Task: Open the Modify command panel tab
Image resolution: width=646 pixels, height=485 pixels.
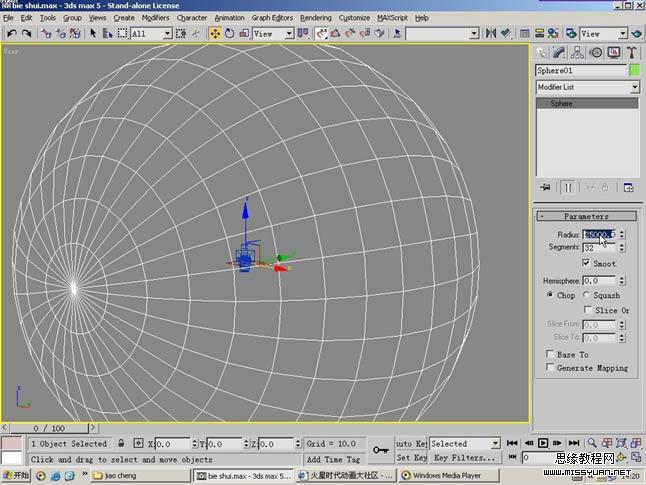Action: (x=559, y=52)
